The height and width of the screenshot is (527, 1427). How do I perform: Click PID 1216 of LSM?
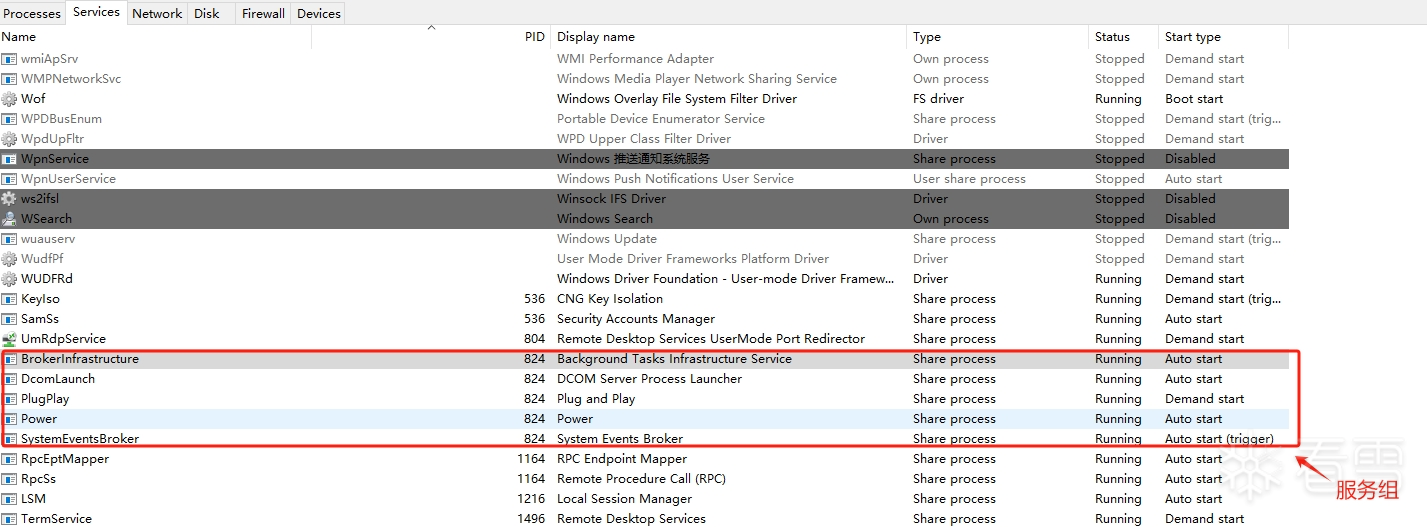[x=531, y=499]
